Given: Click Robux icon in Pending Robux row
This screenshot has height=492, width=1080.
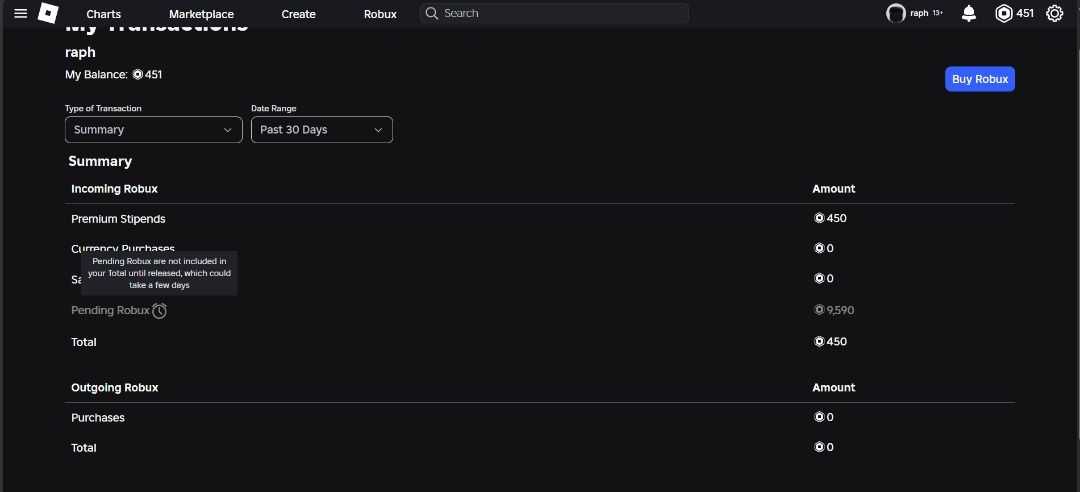Looking at the screenshot, I should (819, 310).
